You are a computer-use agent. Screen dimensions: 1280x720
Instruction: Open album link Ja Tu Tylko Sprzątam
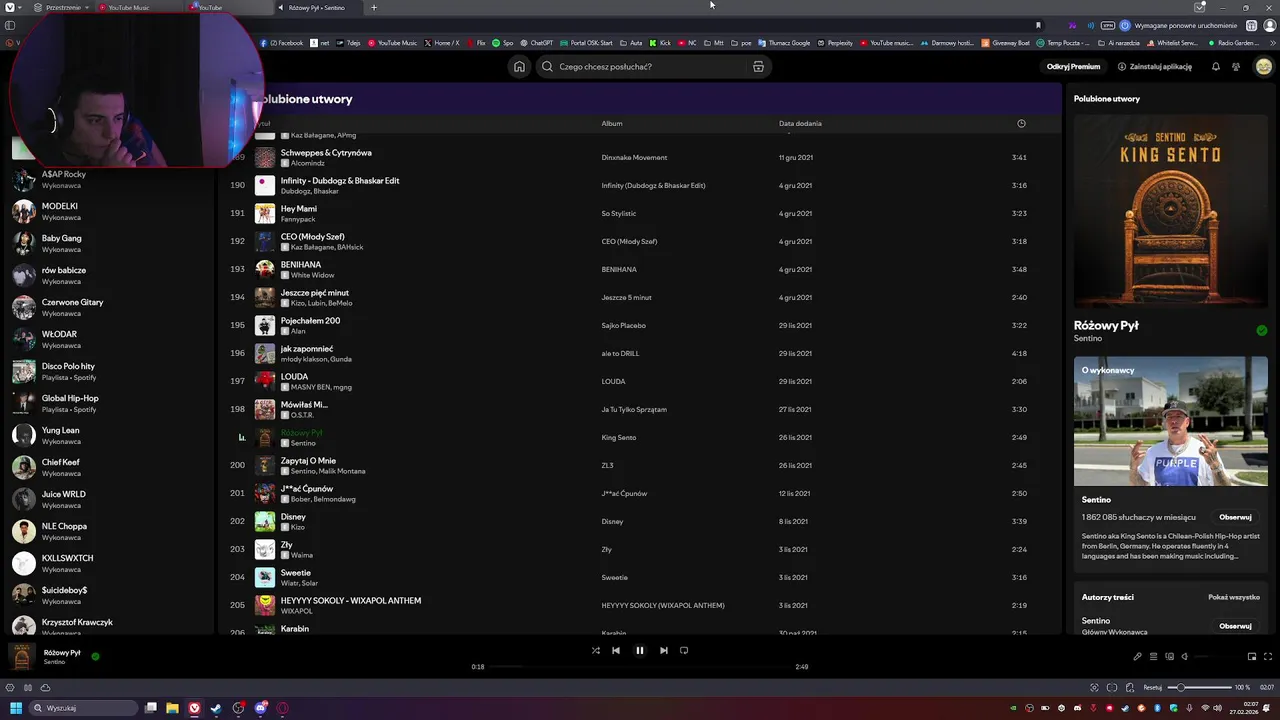[634, 410]
